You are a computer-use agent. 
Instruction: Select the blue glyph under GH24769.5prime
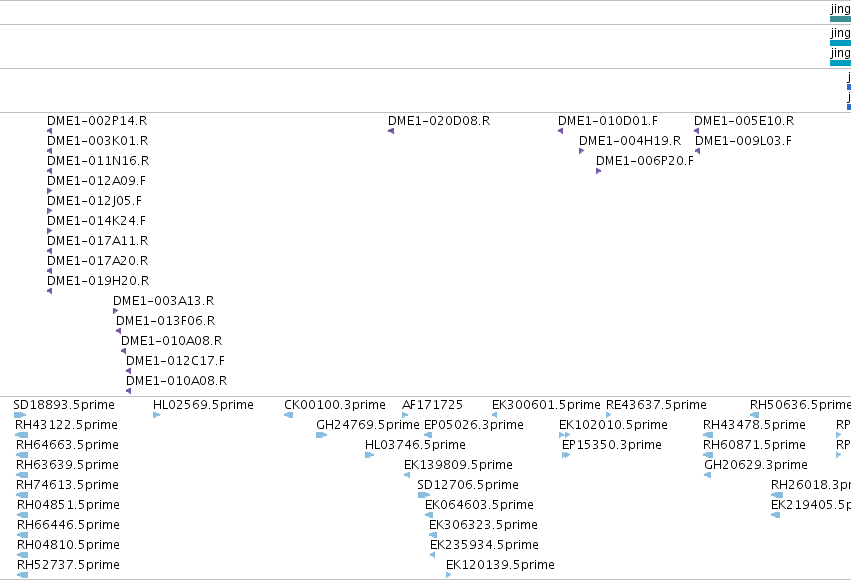(322, 435)
